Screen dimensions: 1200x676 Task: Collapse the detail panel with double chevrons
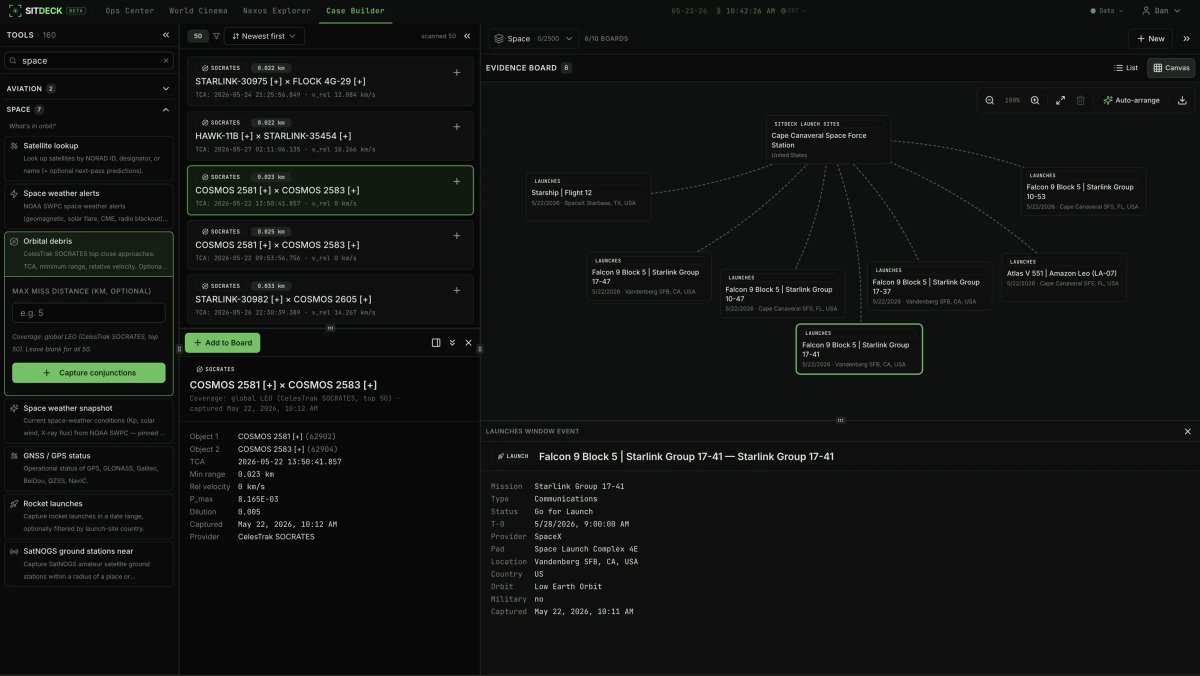tap(452, 342)
